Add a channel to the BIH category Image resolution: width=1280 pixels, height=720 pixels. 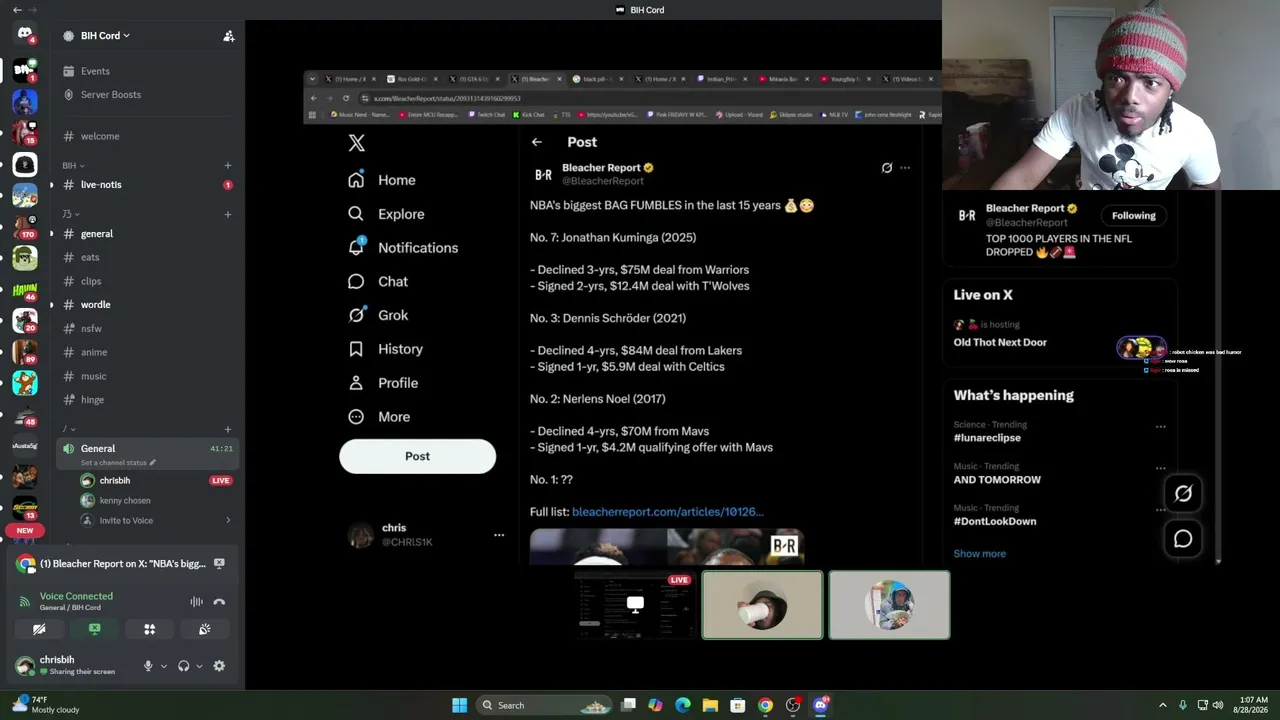[228, 166]
